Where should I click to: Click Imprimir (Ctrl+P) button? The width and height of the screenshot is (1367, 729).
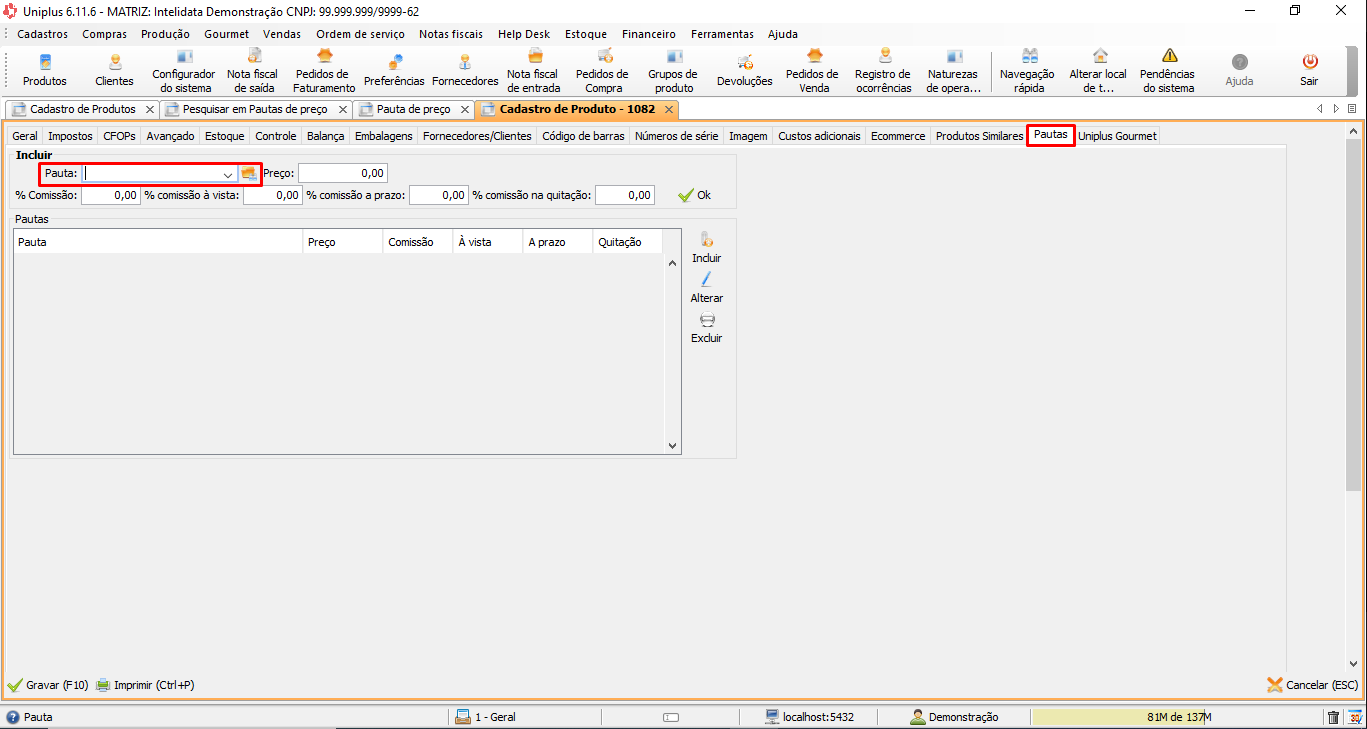[145, 685]
